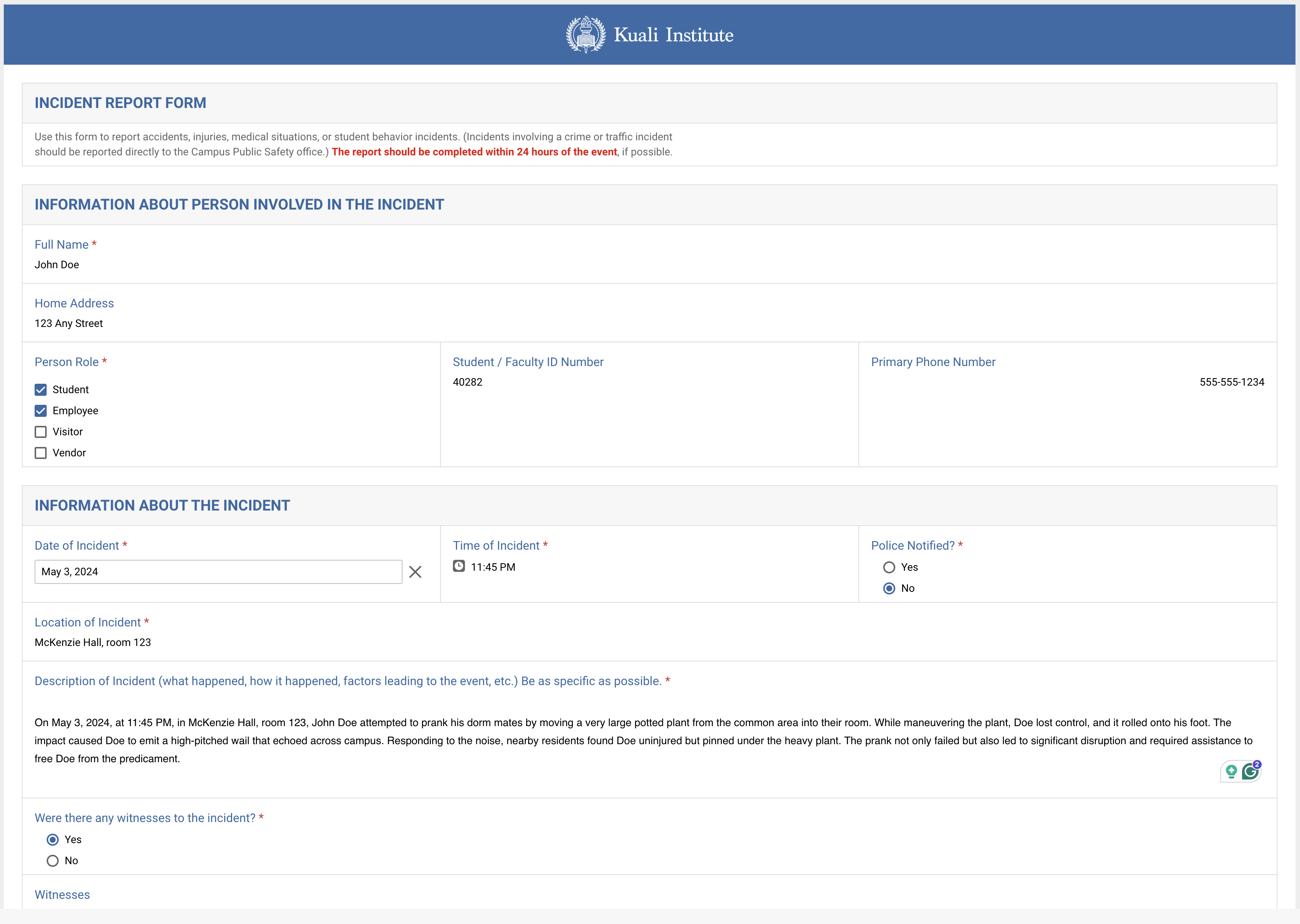Open the Grammarly suggestions badge
Image resolution: width=1300 pixels, height=924 pixels.
(1250, 772)
